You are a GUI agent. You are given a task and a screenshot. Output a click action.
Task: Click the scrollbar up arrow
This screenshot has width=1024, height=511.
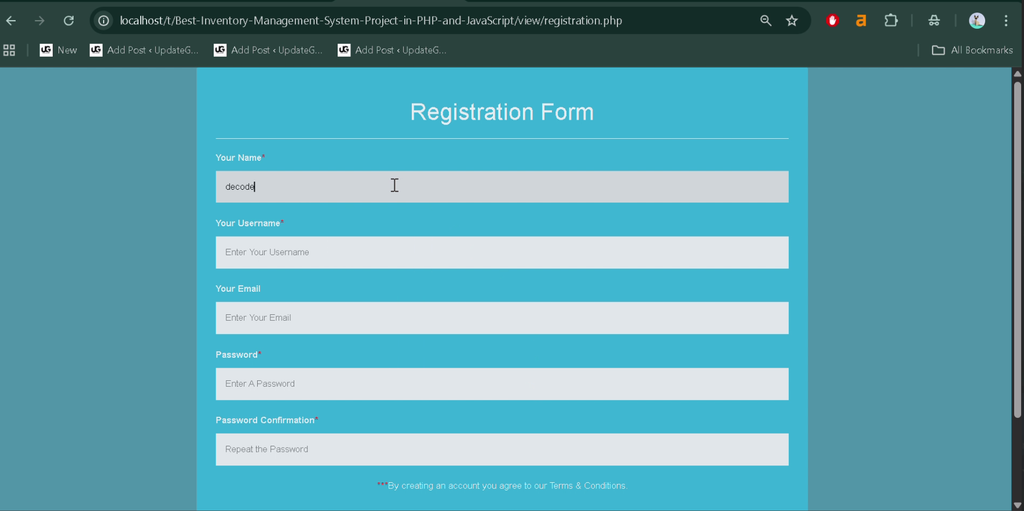point(1017,73)
